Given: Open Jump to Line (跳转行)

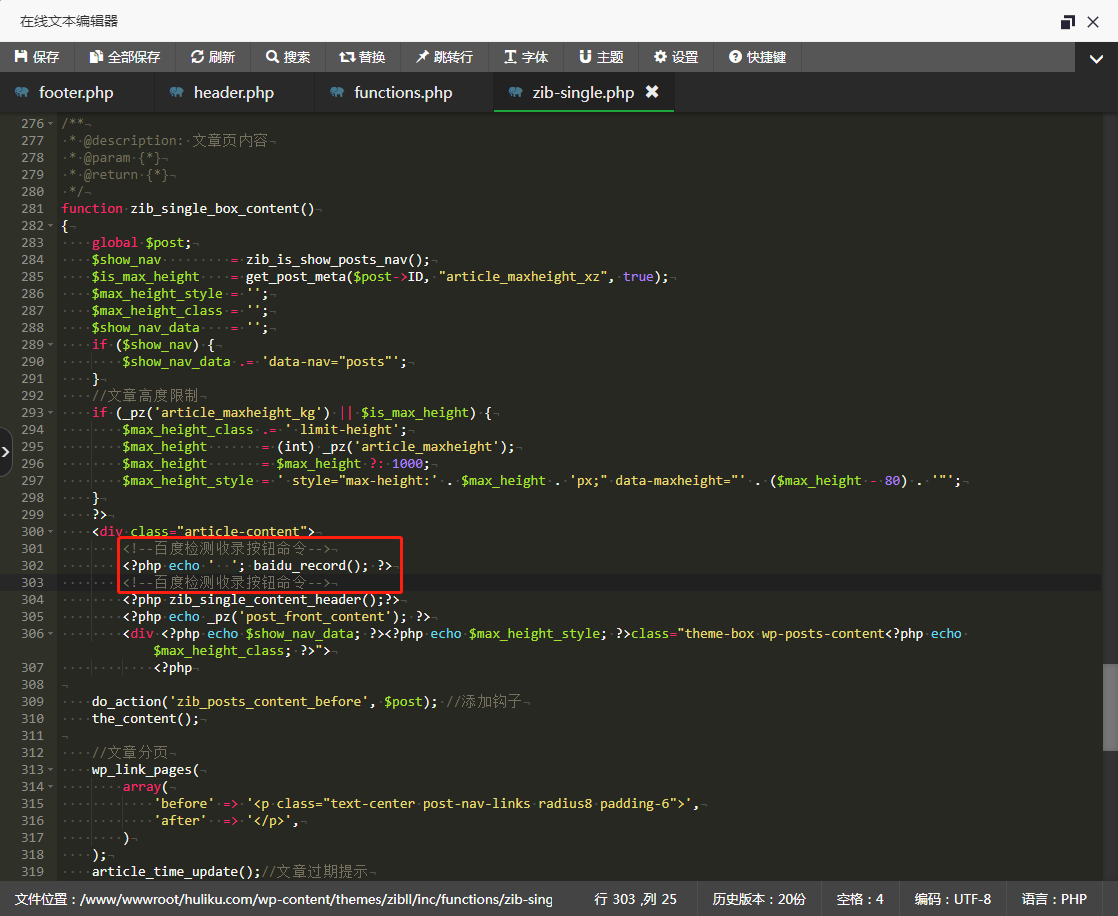Looking at the screenshot, I should pyautogui.click(x=444, y=57).
